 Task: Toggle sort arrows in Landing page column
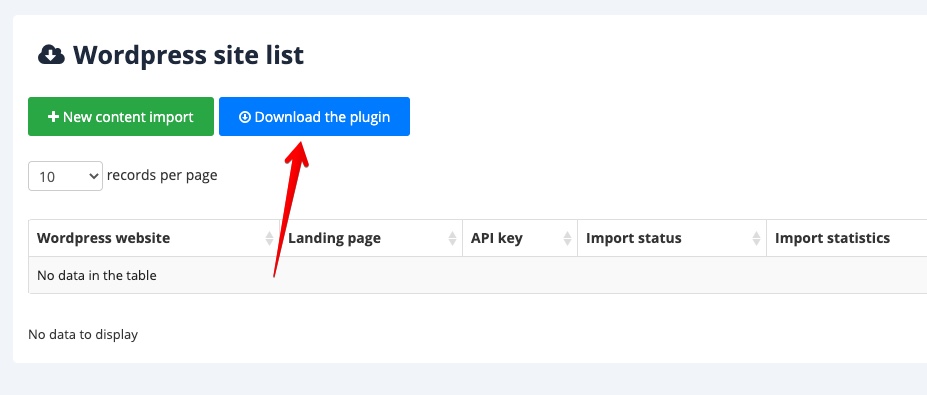coord(453,238)
